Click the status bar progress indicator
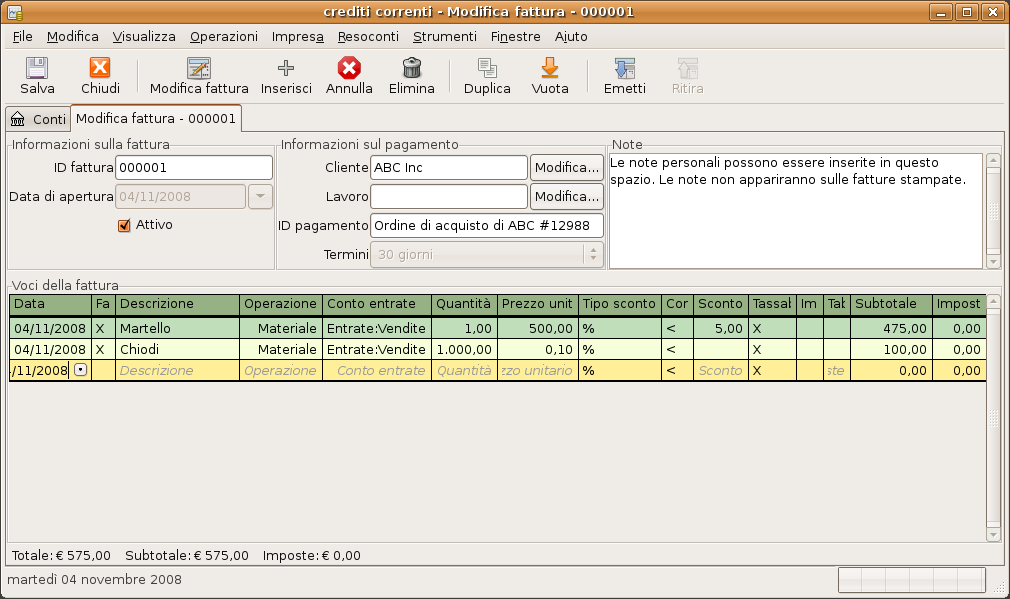The height and width of the screenshot is (599, 1010). [x=911, y=580]
